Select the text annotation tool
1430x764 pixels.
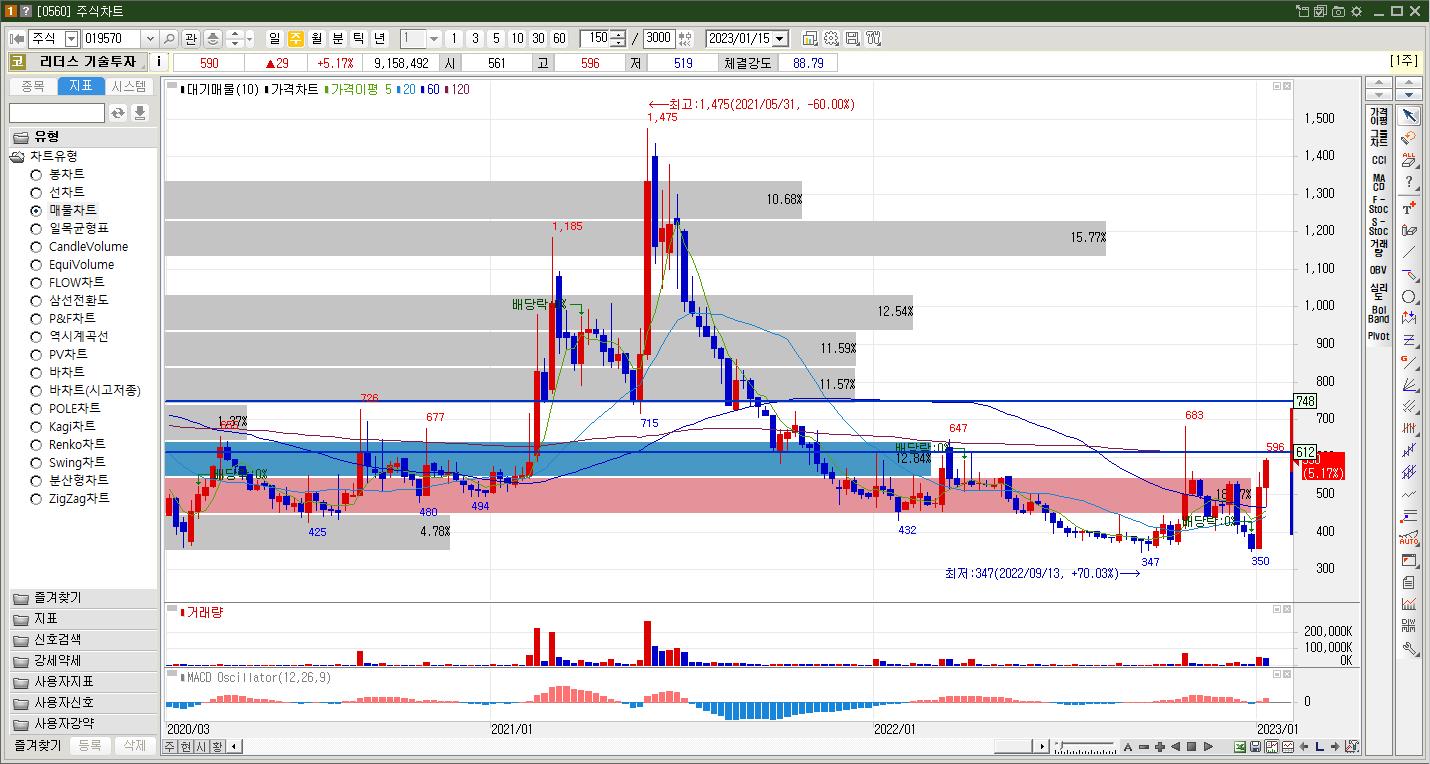tap(1409, 207)
